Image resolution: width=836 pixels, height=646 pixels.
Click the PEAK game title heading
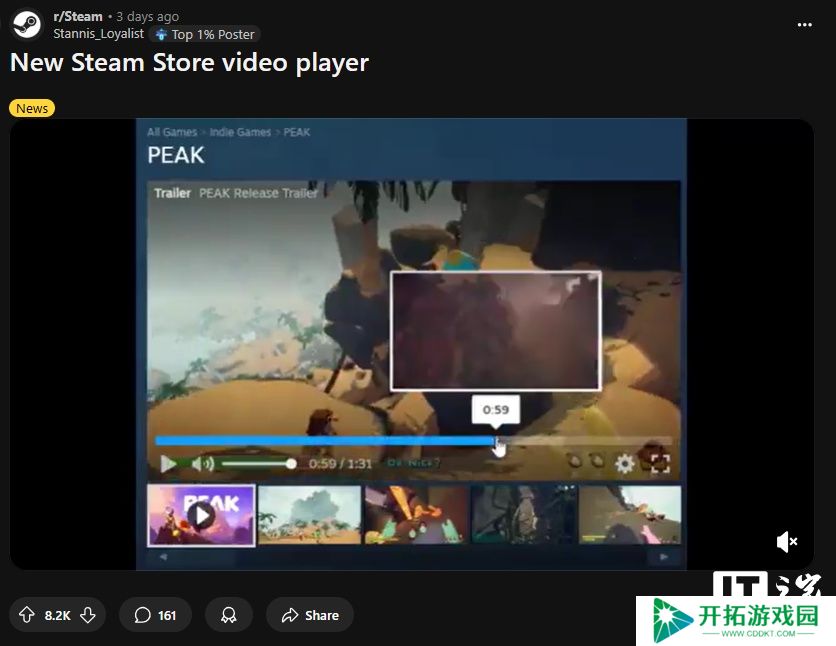175,155
